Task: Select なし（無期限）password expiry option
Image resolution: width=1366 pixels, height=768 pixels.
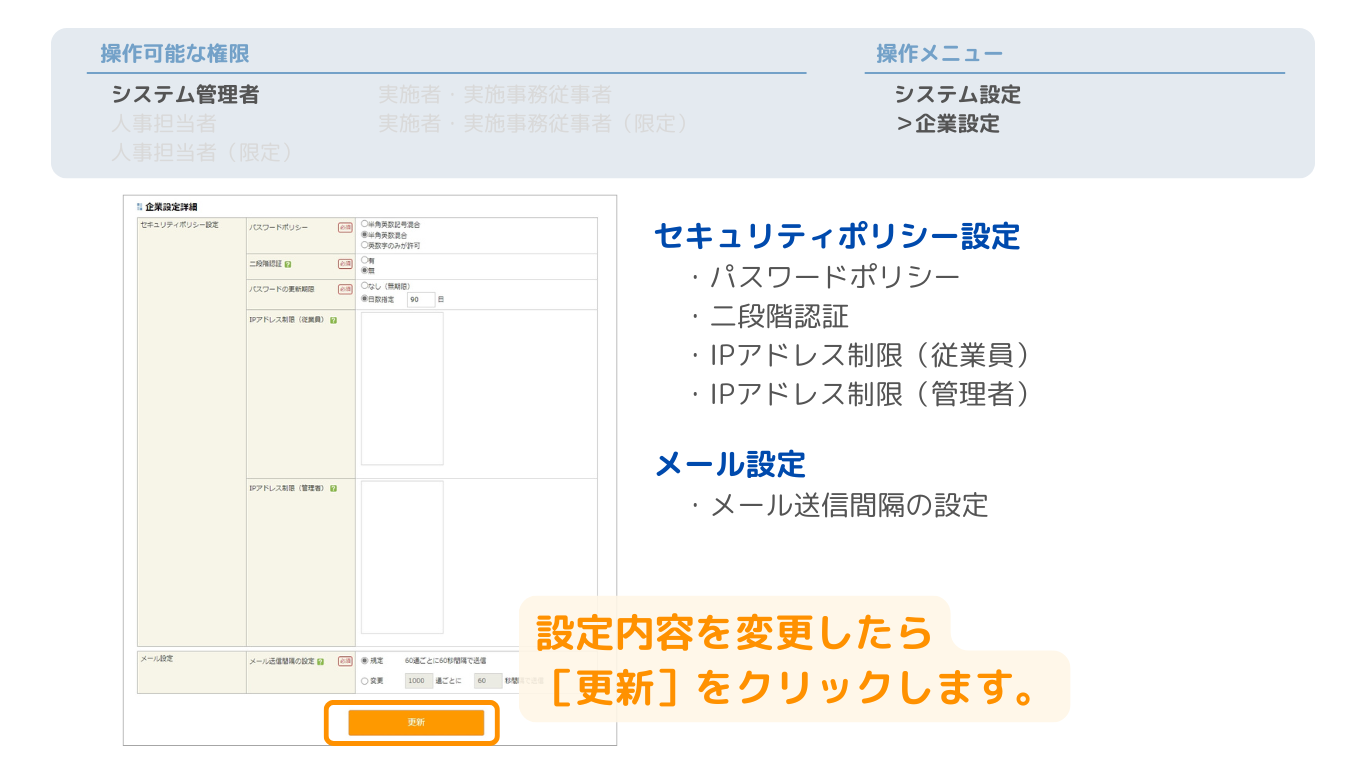Action: (365, 286)
